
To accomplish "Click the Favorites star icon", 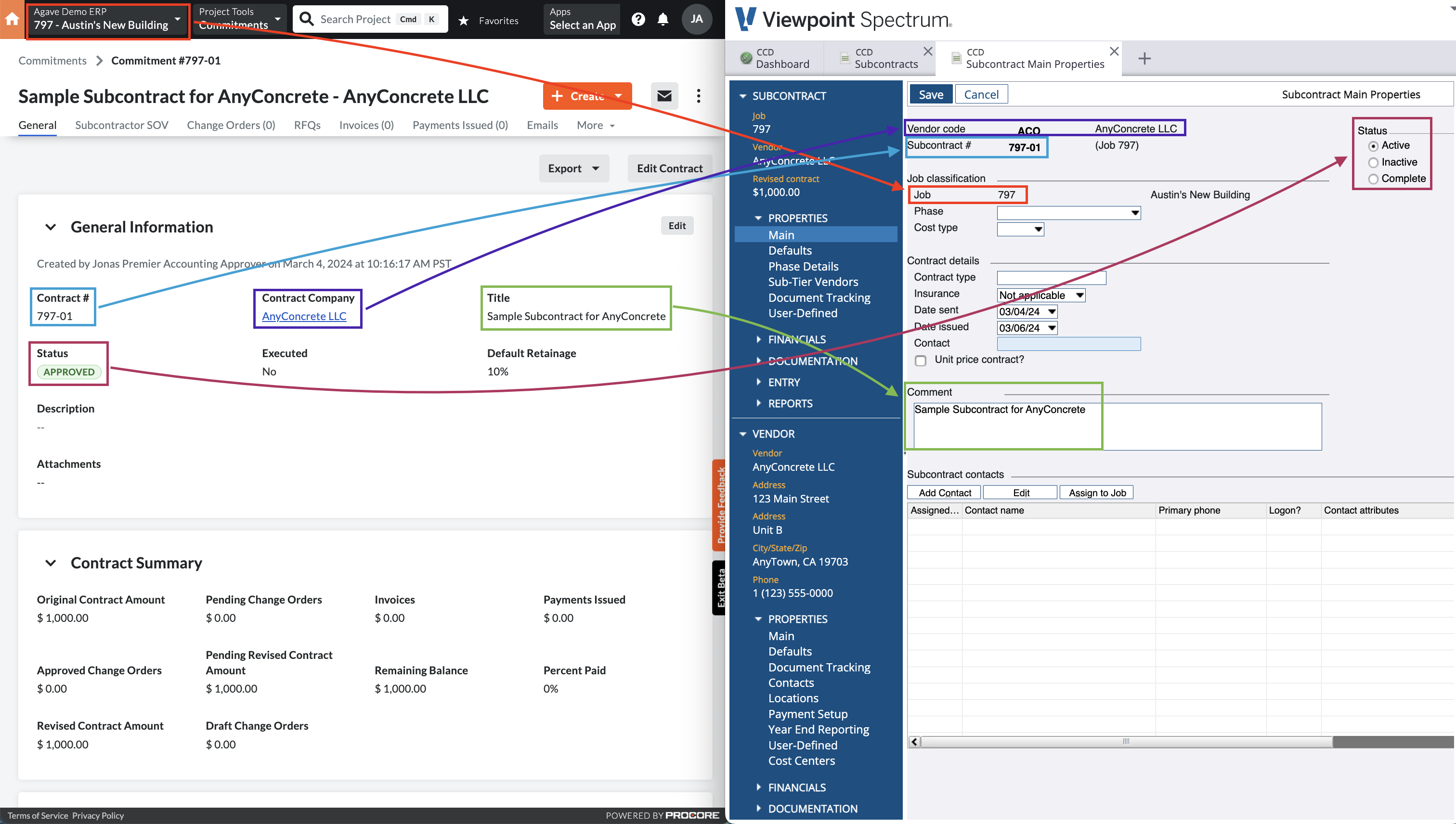I will (x=464, y=21).
